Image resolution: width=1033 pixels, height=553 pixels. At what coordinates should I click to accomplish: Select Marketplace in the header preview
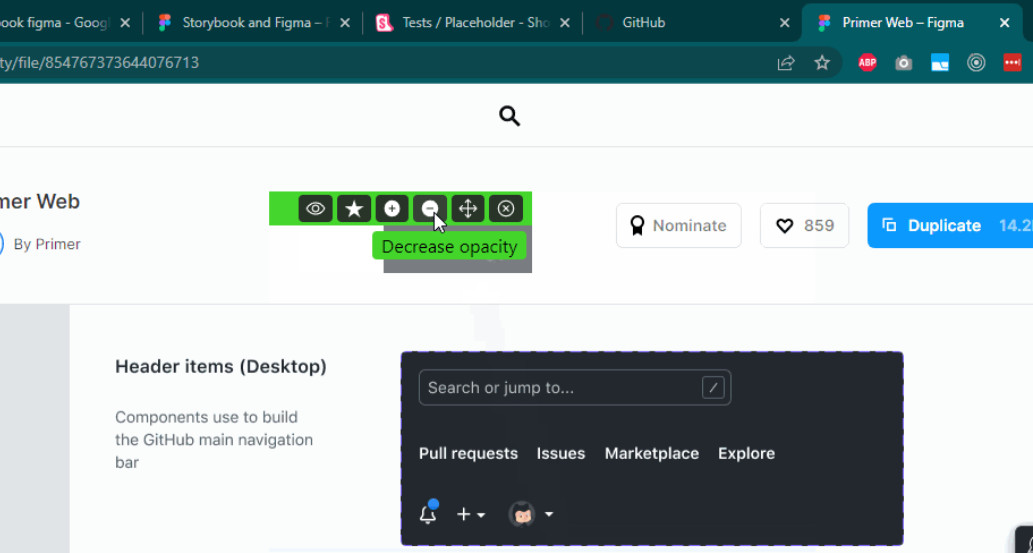[652, 453]
